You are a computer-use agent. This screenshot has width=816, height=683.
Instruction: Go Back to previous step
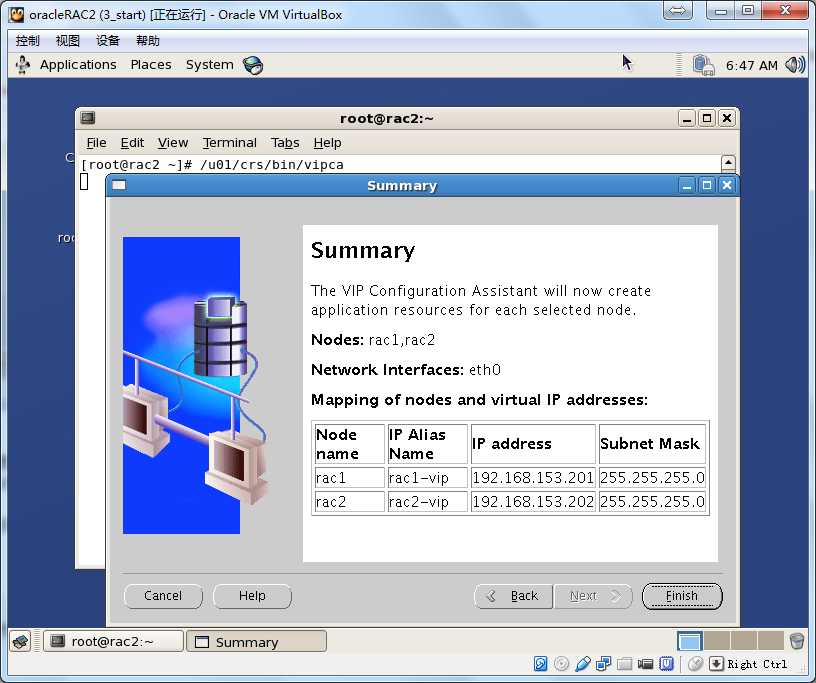513,596
